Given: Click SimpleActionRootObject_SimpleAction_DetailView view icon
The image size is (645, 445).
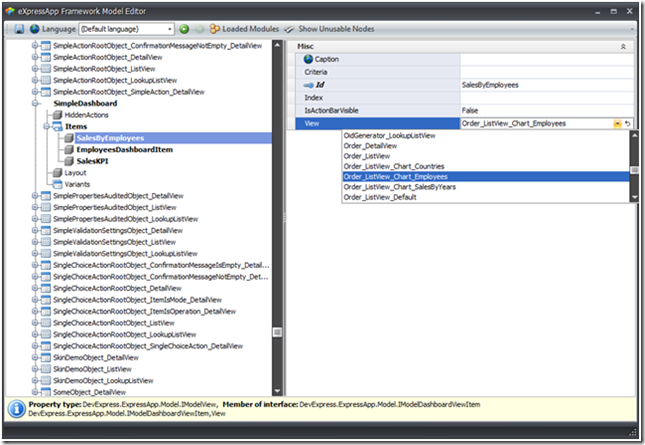Looking at the screenshot, I should point(46,92).
